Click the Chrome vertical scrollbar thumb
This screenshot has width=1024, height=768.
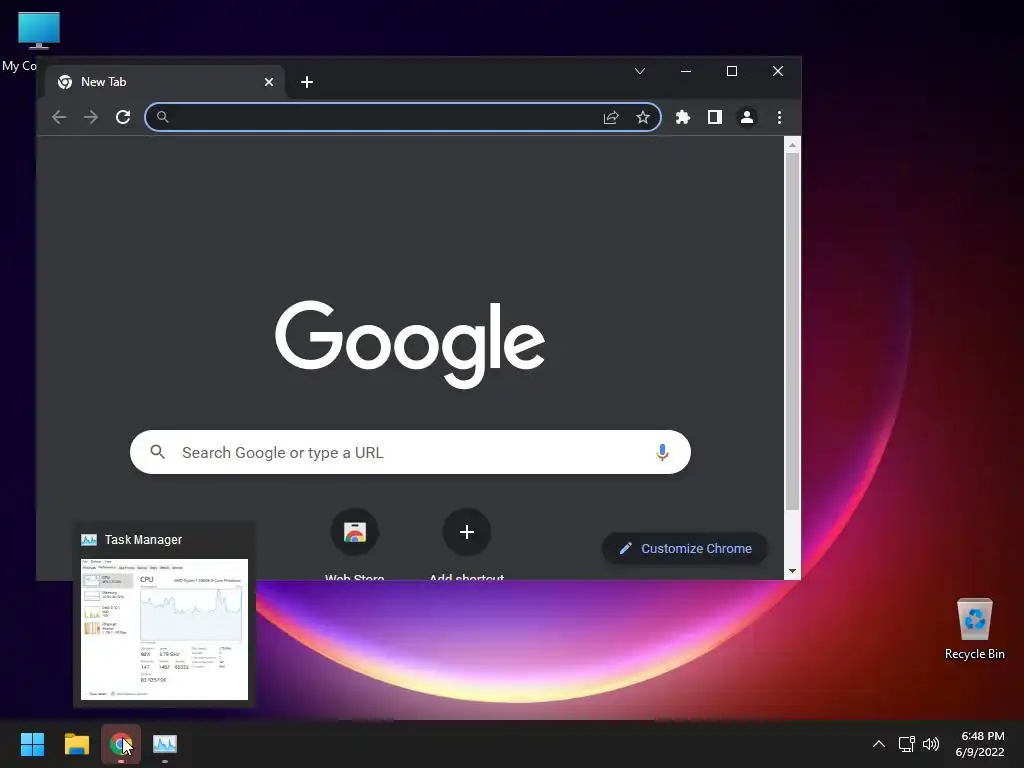tap(792, 332)
